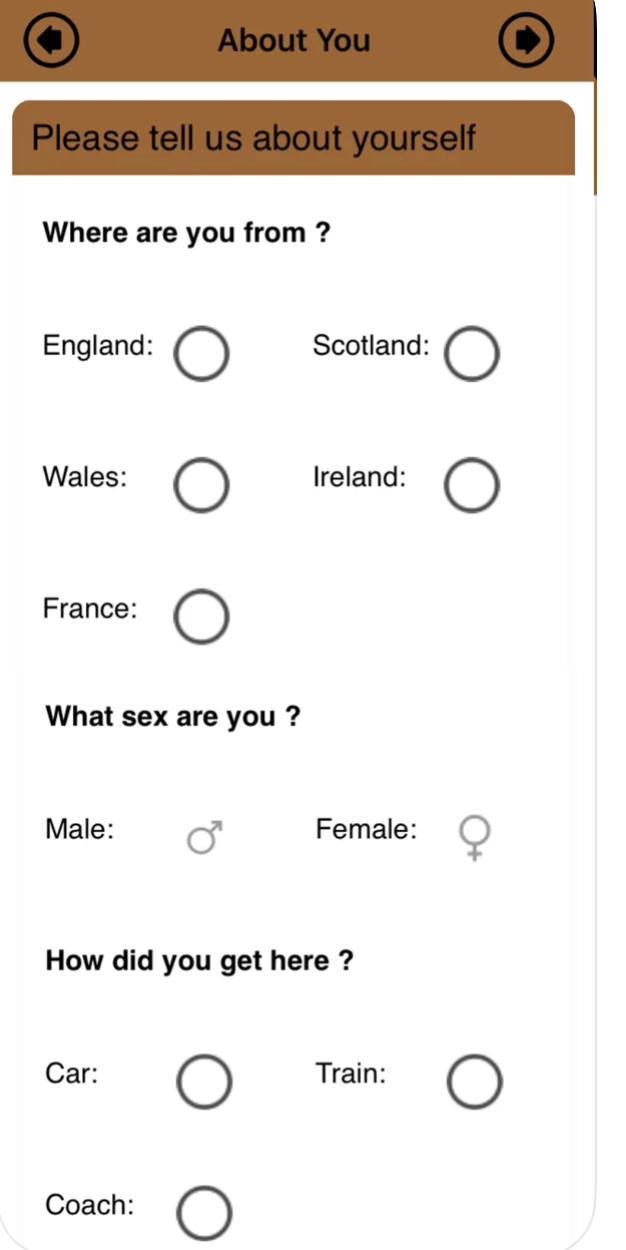Click 'Please tell us about yourself' header
The image size is (626, 1250).
point(254,138)
